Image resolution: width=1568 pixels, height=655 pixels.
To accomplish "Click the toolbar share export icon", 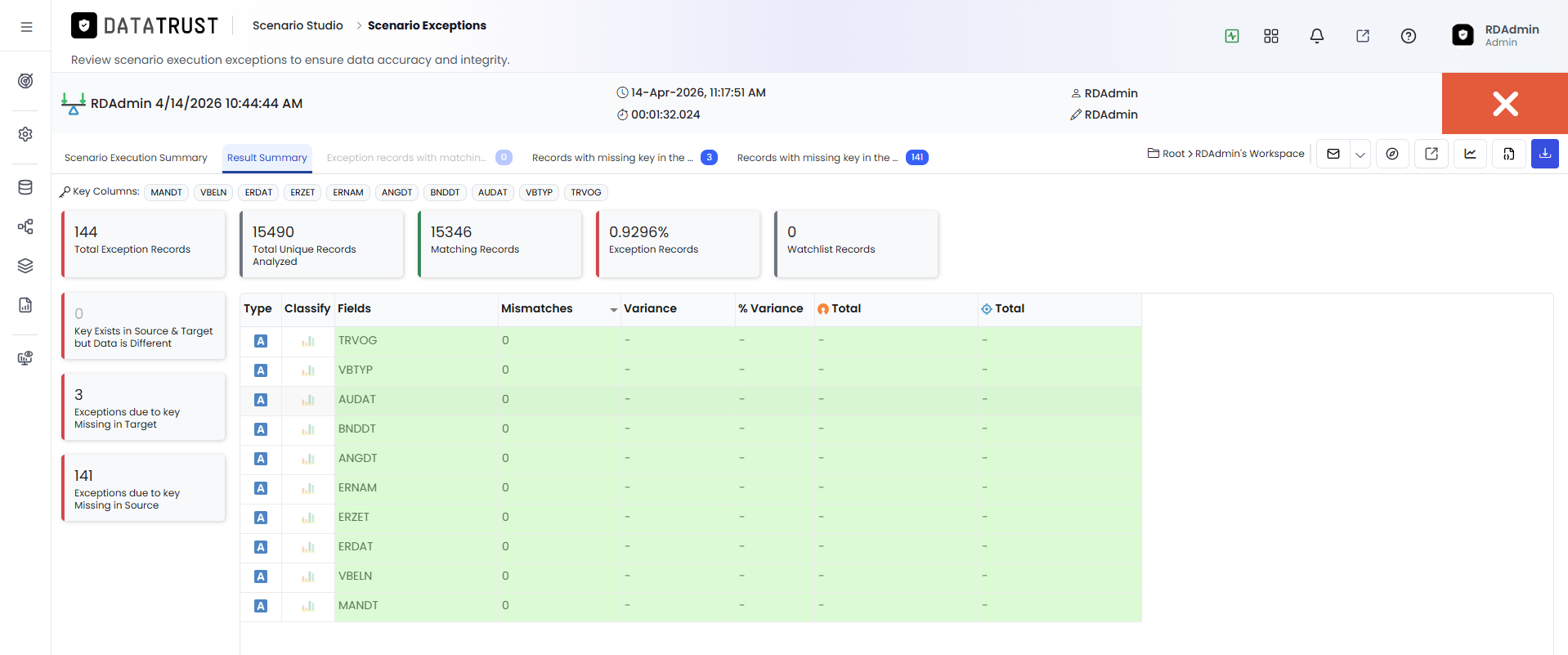I will coord(1431,154).
